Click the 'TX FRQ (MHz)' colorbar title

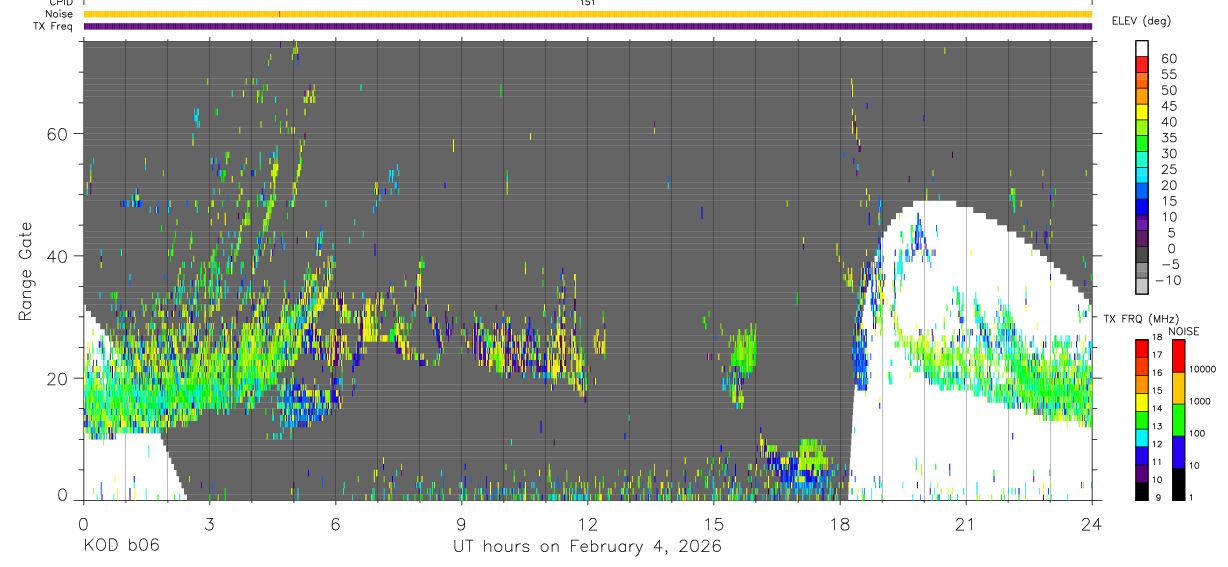click(1139, 318)
